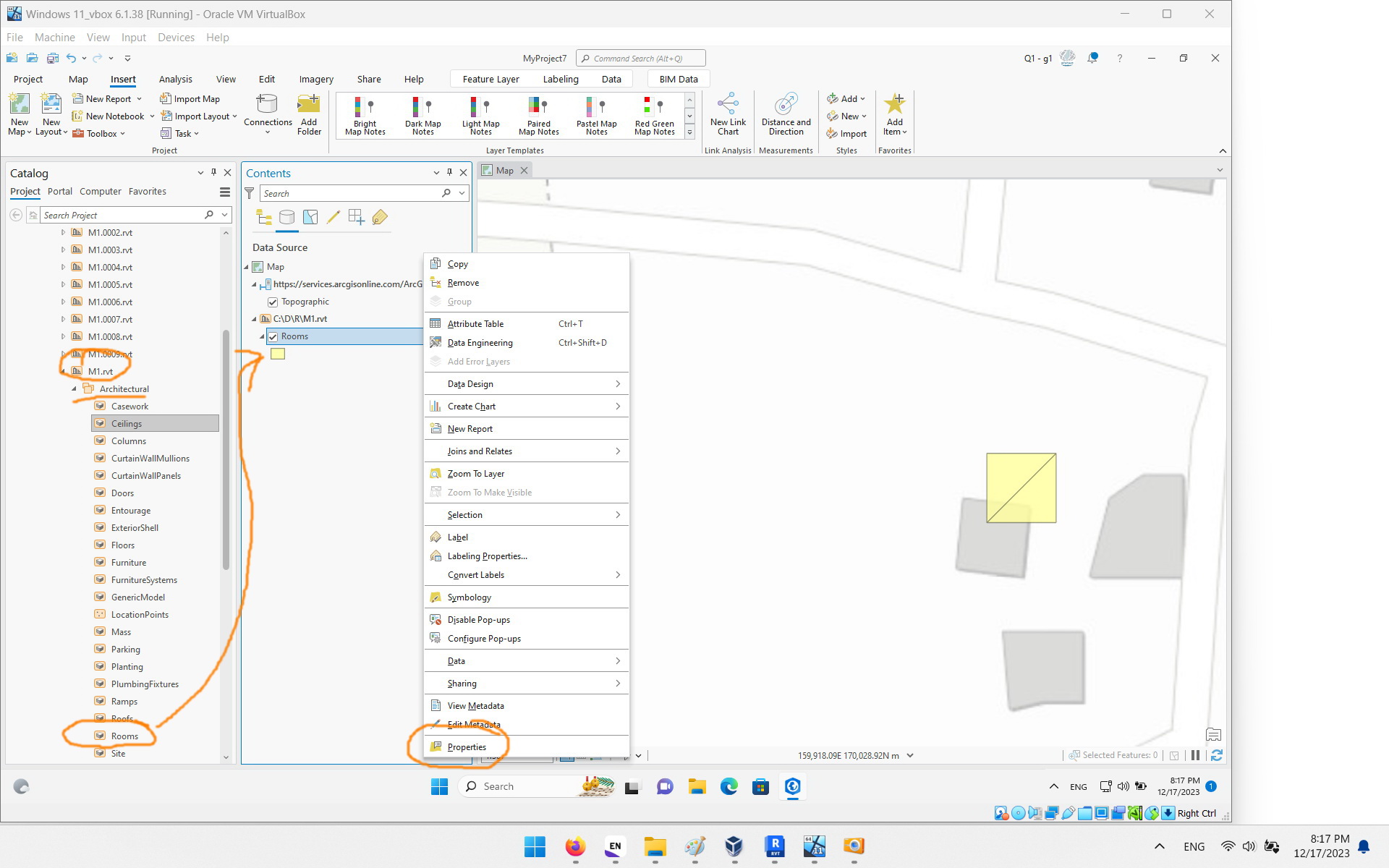1389x868 pixels.
Task: Click the Refresh icon in the map status bar
Action: click(1218, 755)
